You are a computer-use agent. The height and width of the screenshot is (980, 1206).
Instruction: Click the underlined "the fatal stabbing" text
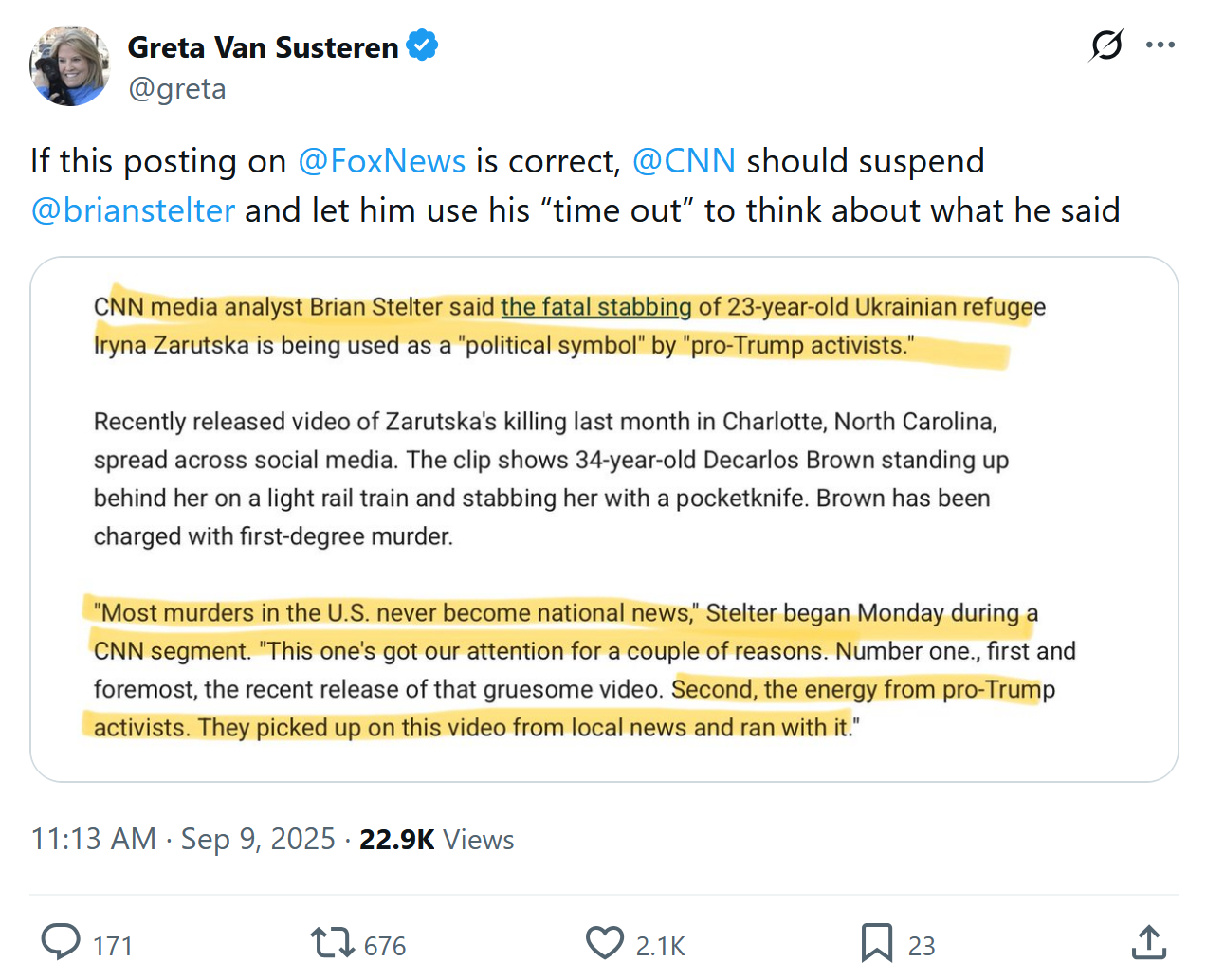pyautogui.click(x=595, y=307)
